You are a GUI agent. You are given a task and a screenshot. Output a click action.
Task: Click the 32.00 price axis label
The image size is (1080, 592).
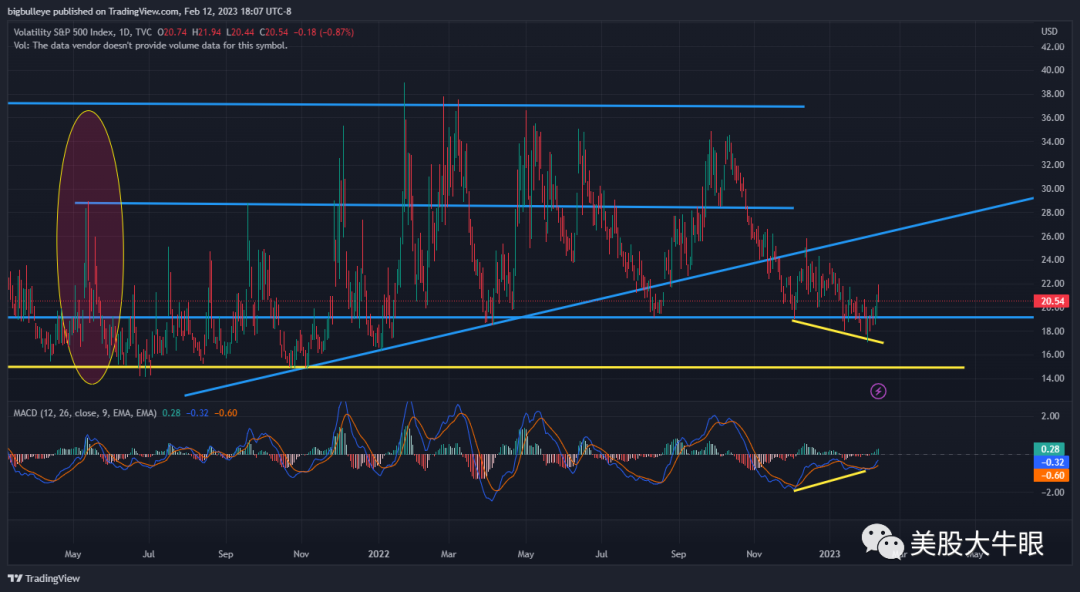click(x=1052, y=165)
